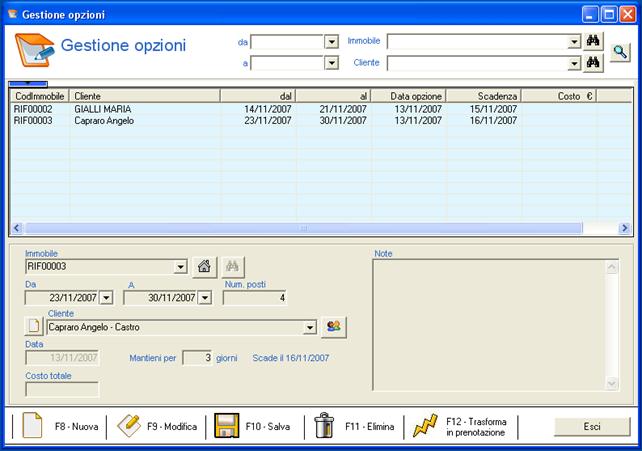642x451 pixels.
Task: Click the Costo totale field
Action: click(62, 389)
